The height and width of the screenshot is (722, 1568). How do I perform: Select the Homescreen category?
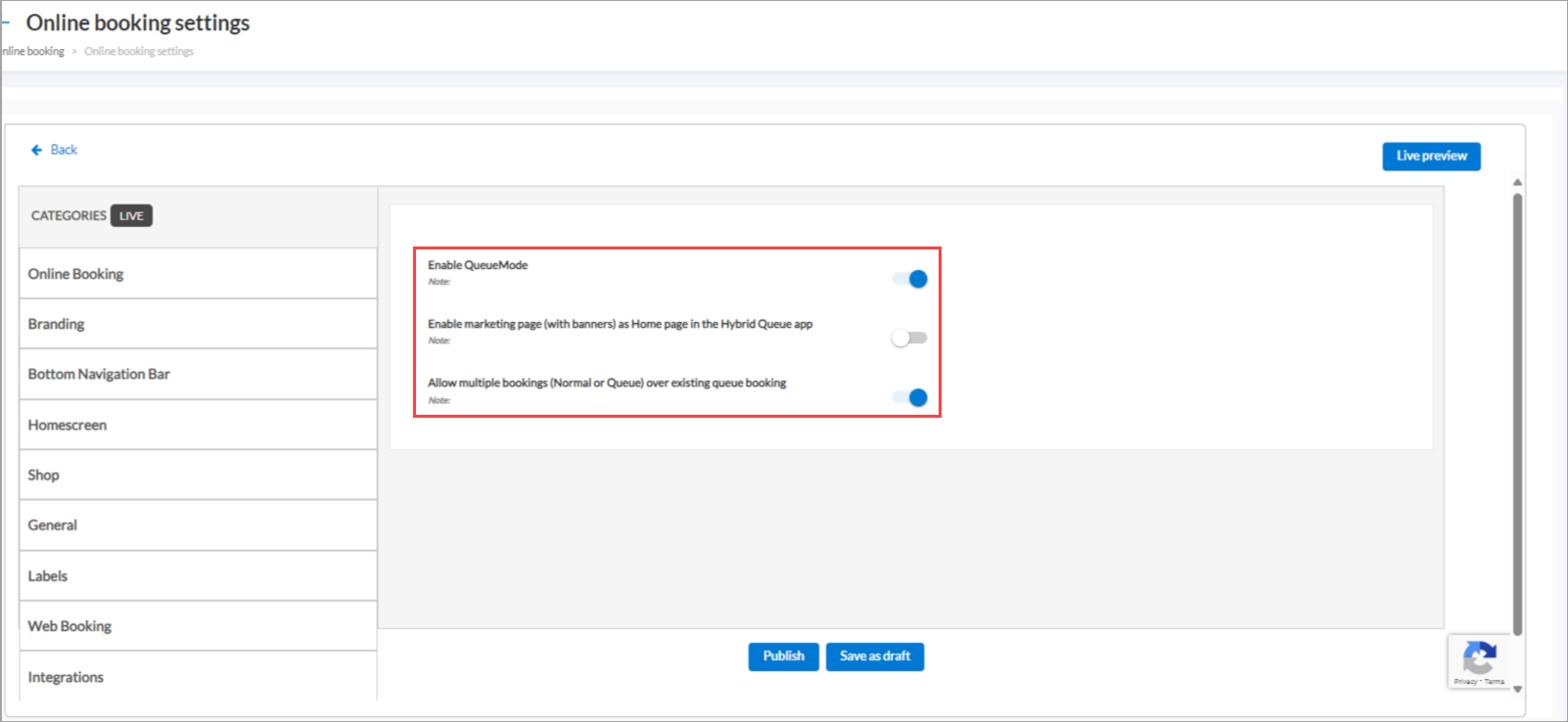click(198, 425)
